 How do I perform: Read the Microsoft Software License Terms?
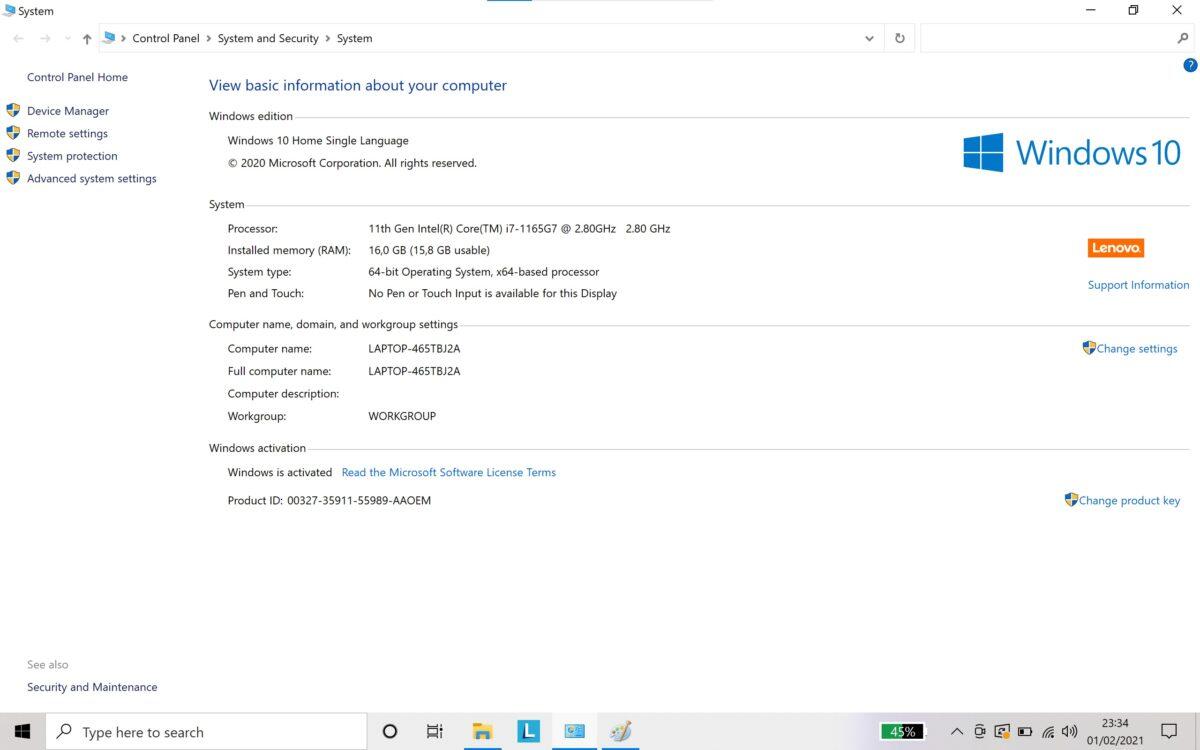coord(449,472)
